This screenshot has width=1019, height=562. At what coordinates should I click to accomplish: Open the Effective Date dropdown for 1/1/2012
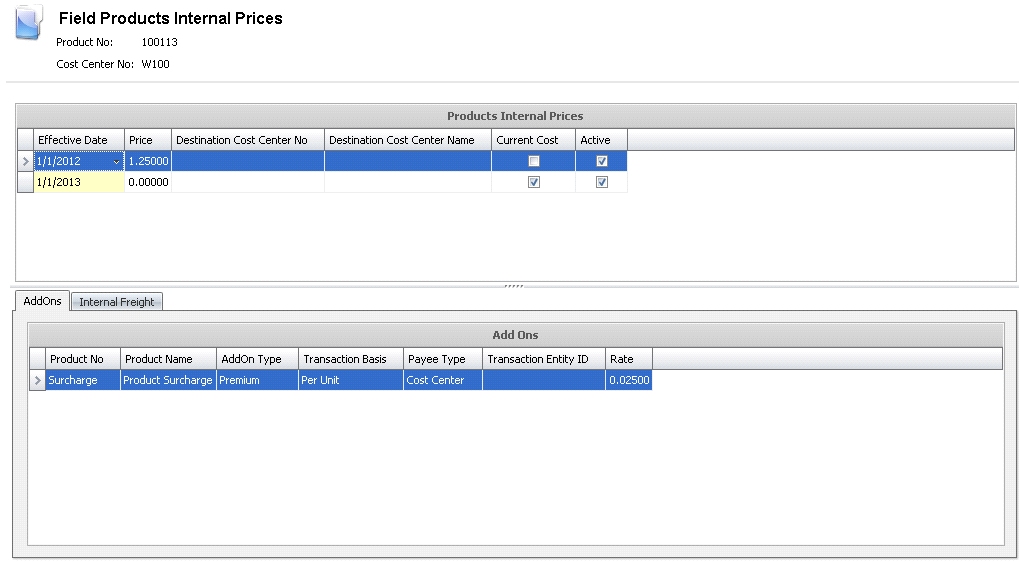click(117, 162)
